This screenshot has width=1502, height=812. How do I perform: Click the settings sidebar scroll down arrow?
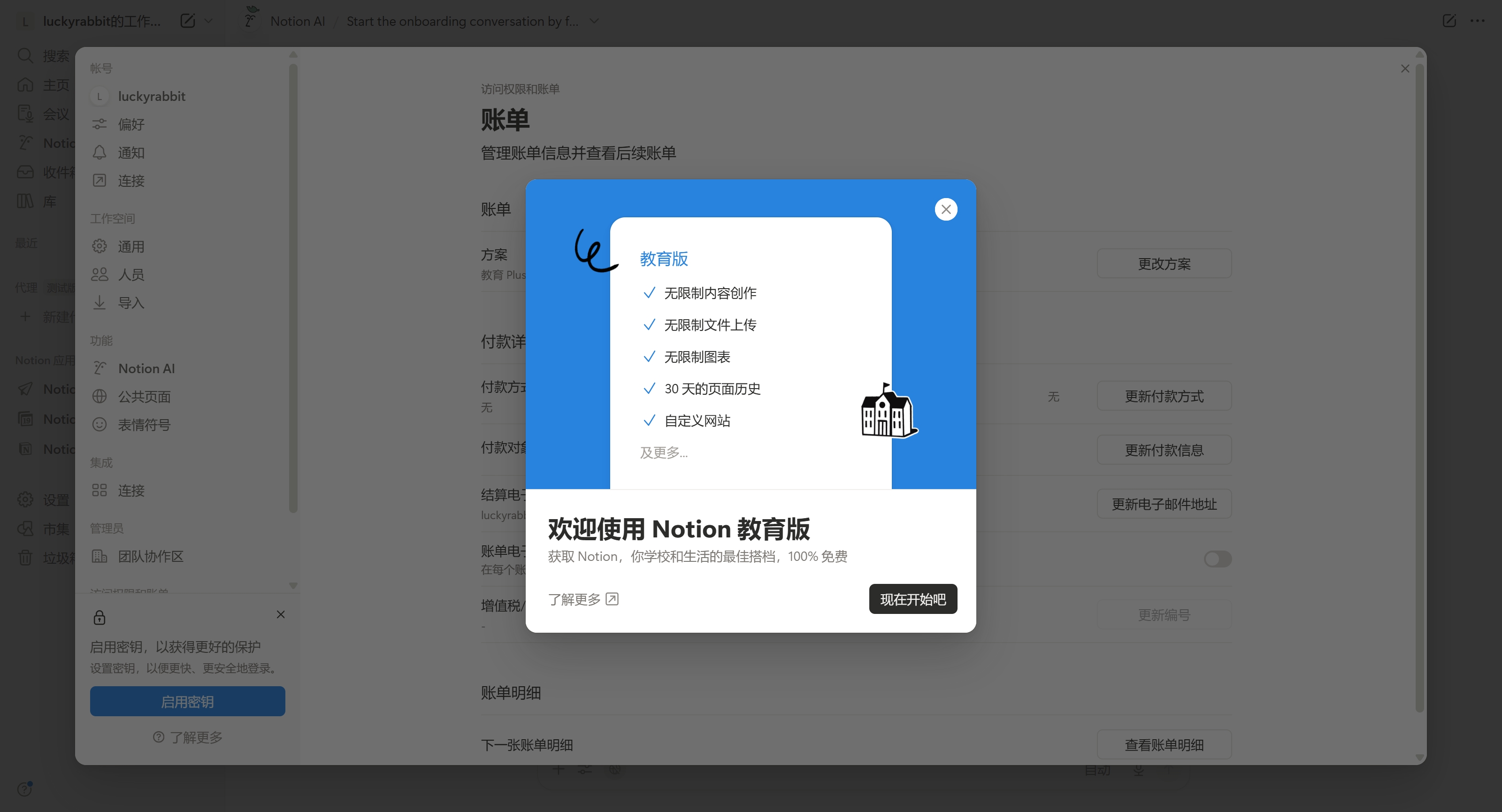tap(293, 585)
